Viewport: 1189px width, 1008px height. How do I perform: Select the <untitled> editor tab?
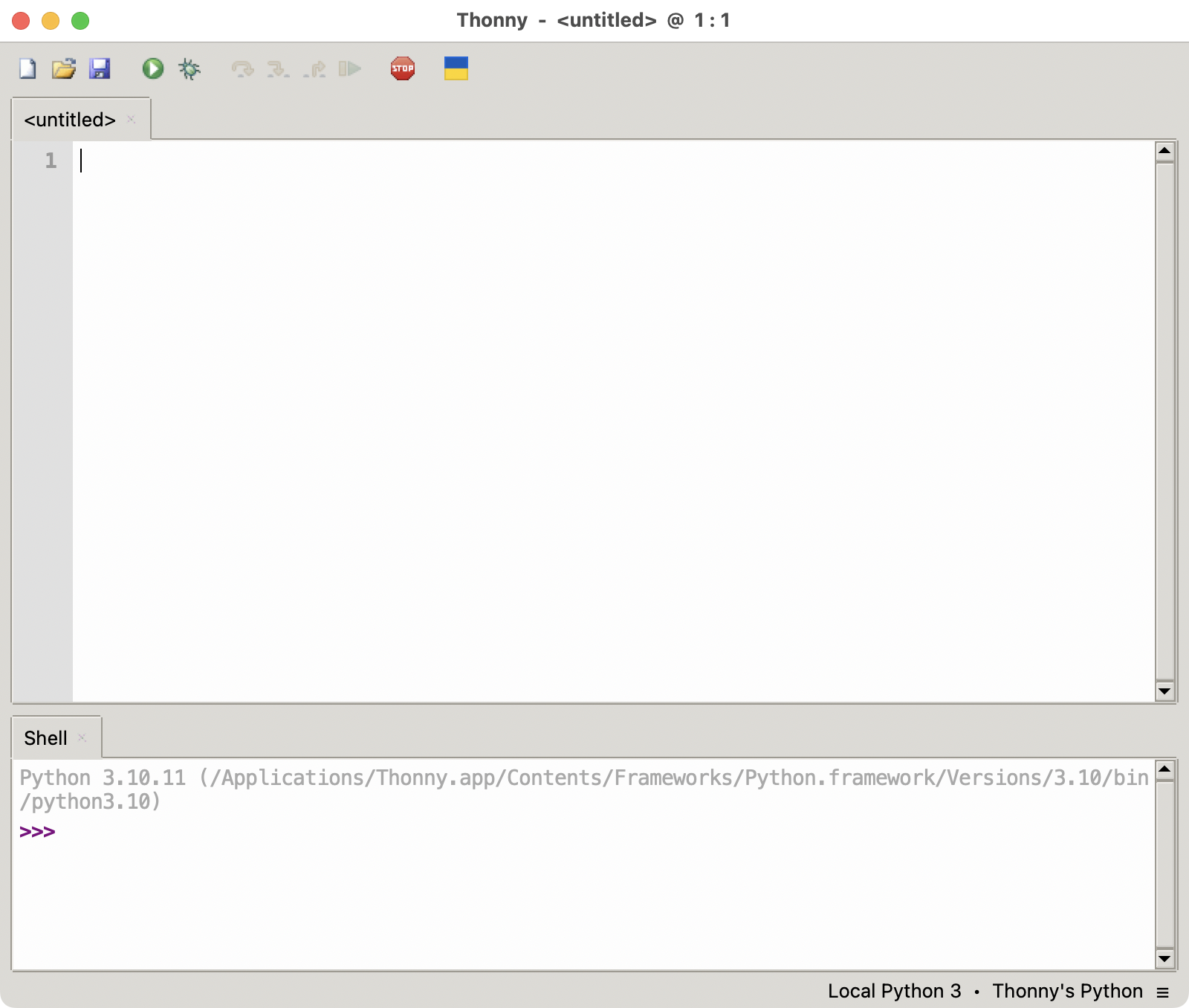pyautogui.click(x=70, y=120)
